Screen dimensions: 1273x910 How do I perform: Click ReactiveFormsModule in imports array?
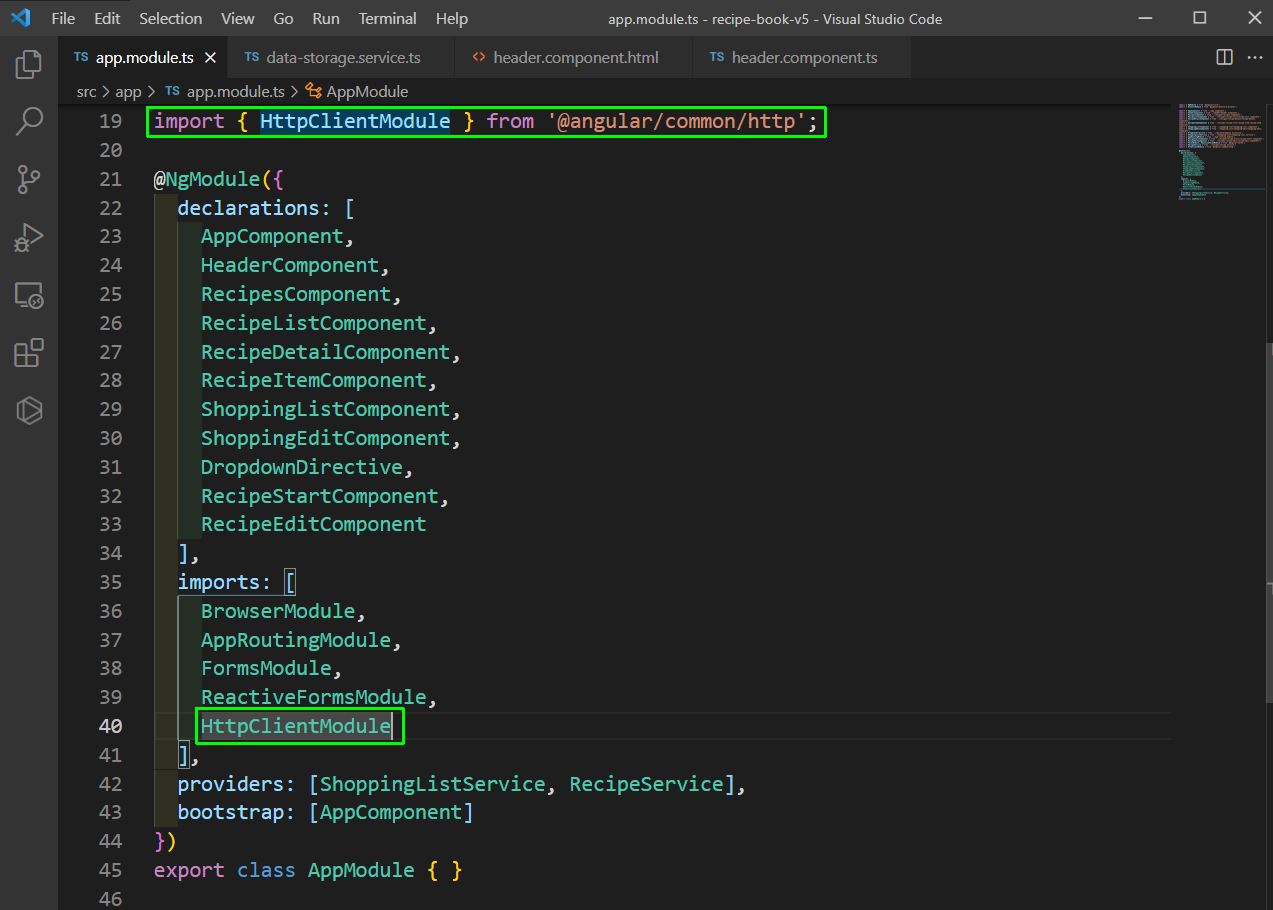(x=314, y=697)
